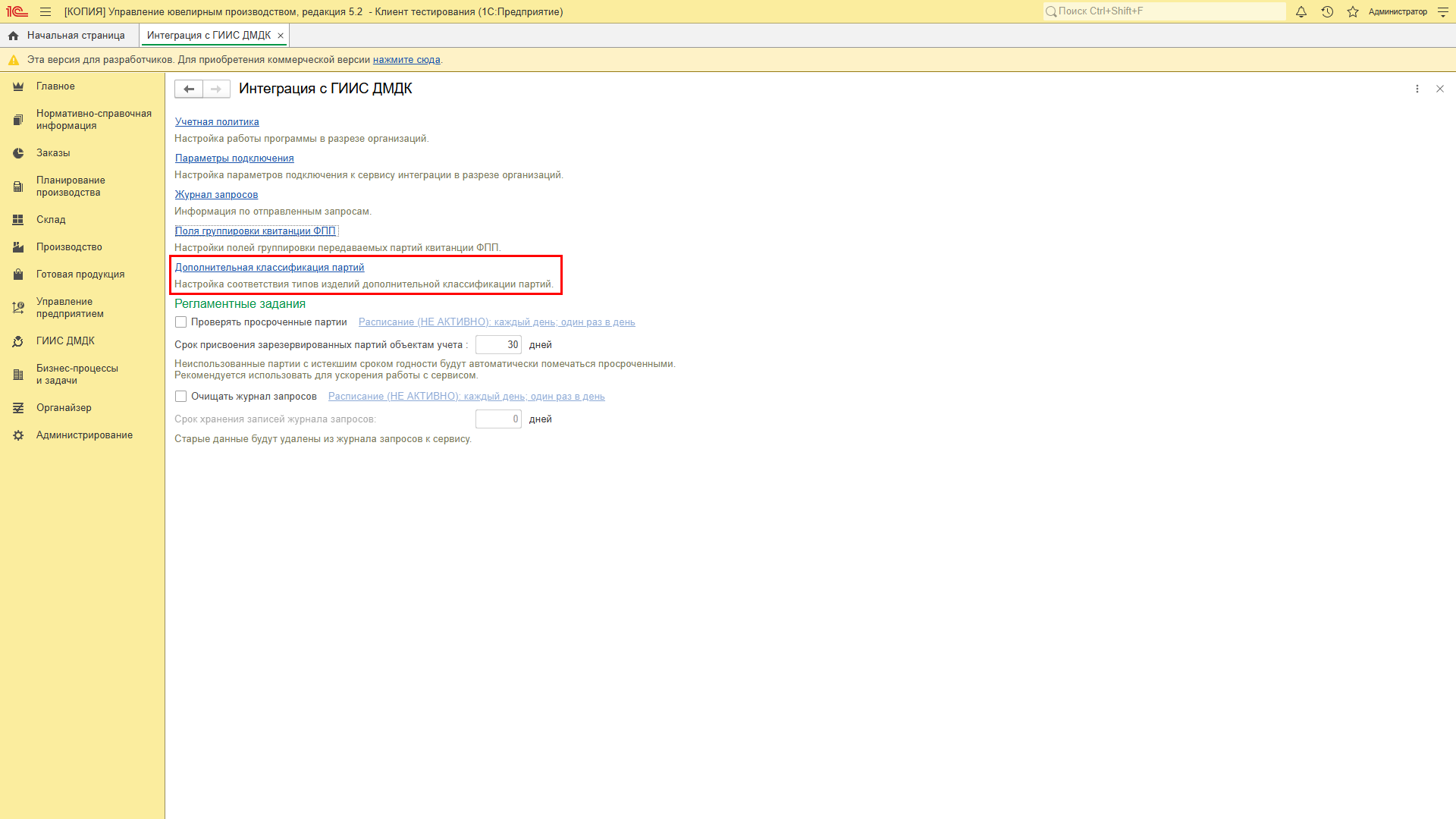Go back with the left arrow button
Screen dimensions: 1456x819
[189, 89]
